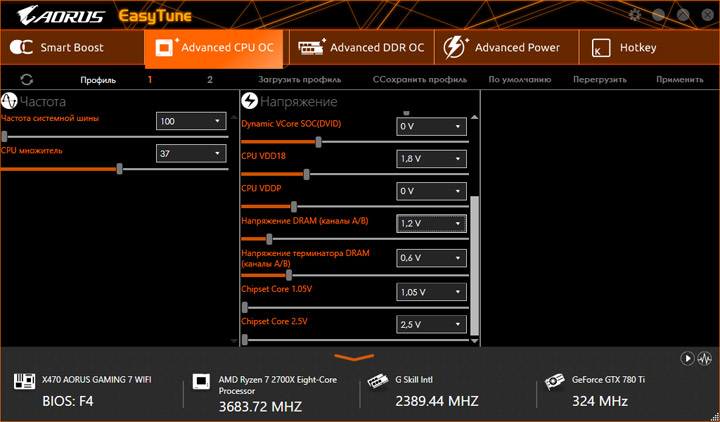Minimize the EasyTune window

[659, 15]
